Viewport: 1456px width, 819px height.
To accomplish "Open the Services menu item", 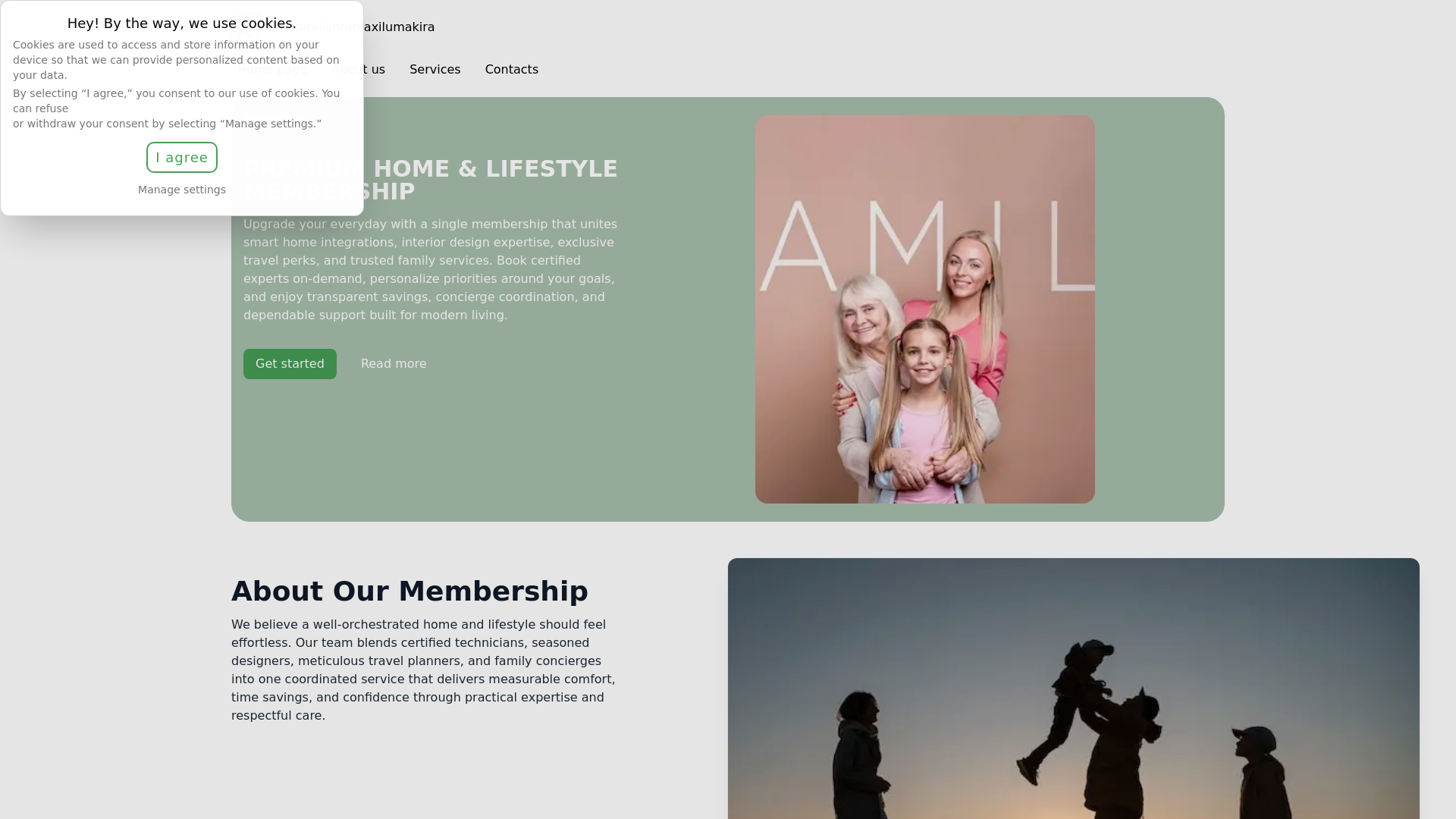I will (435, 70).
